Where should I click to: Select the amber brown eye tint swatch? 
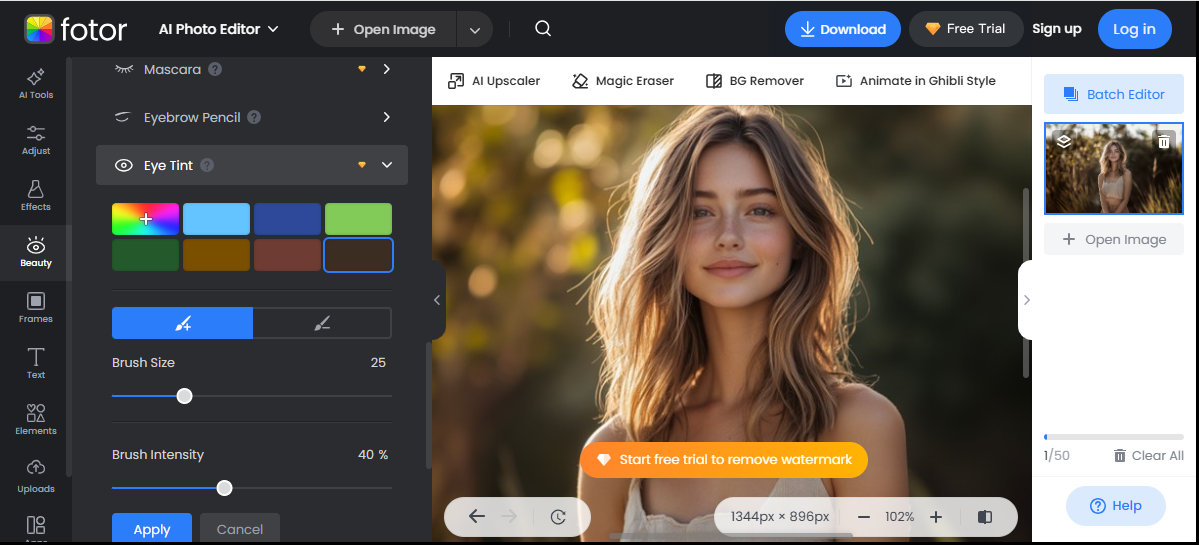216,255
